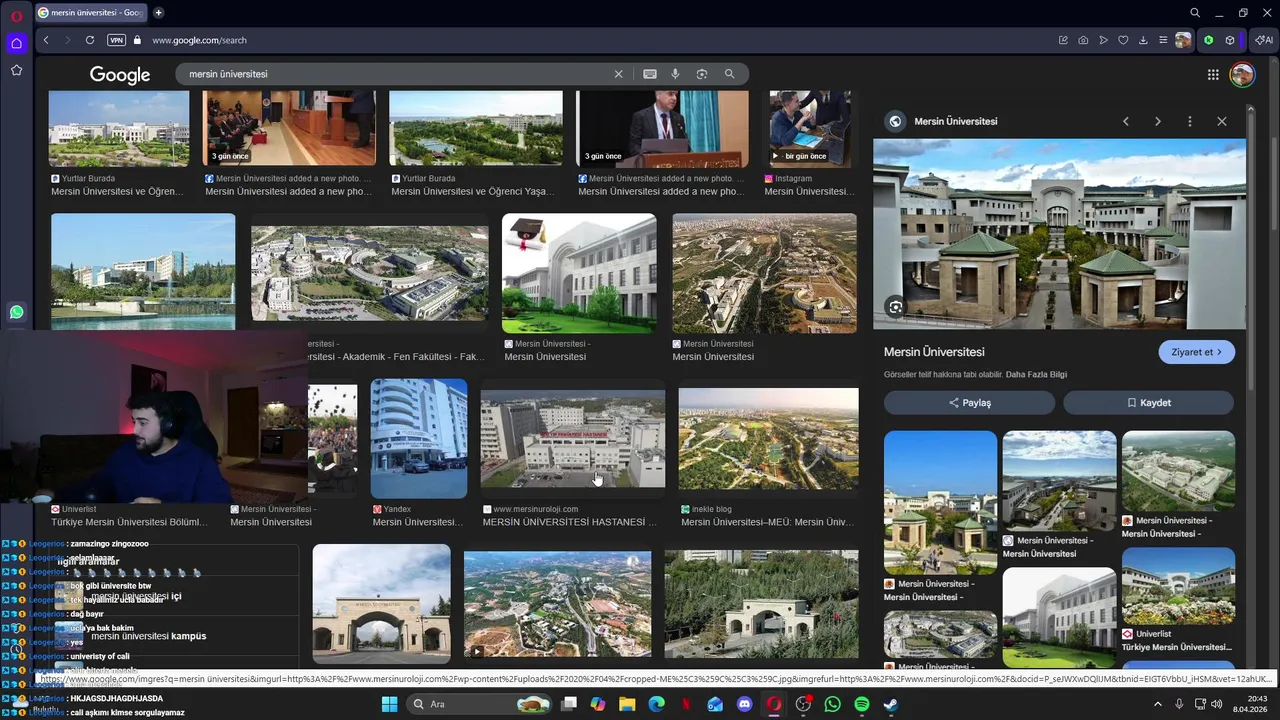Viewport: 1280px width, 720px height.
Task: Open Spotify from the taskbar
Action: pos(862,704)
